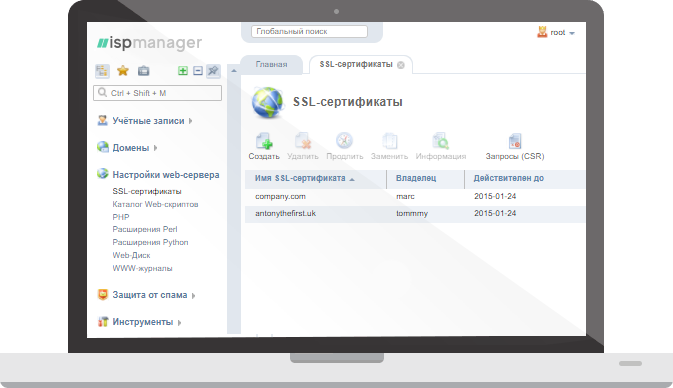This screenshot has height=388, width=673.
Task: Click the Продлить clock icon
Action: (x=344, y=140)
